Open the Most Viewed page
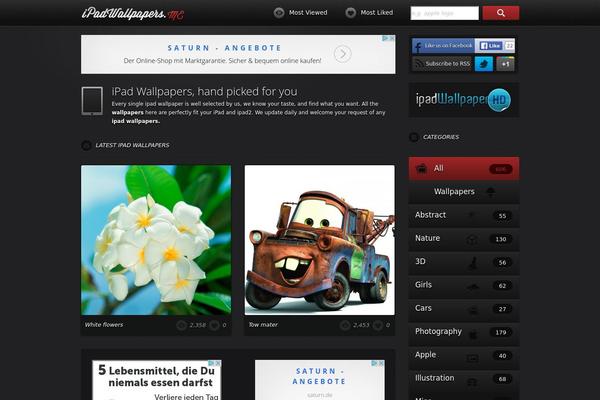The width and height of the screenshot is (600, 400). tap(308, 13)
